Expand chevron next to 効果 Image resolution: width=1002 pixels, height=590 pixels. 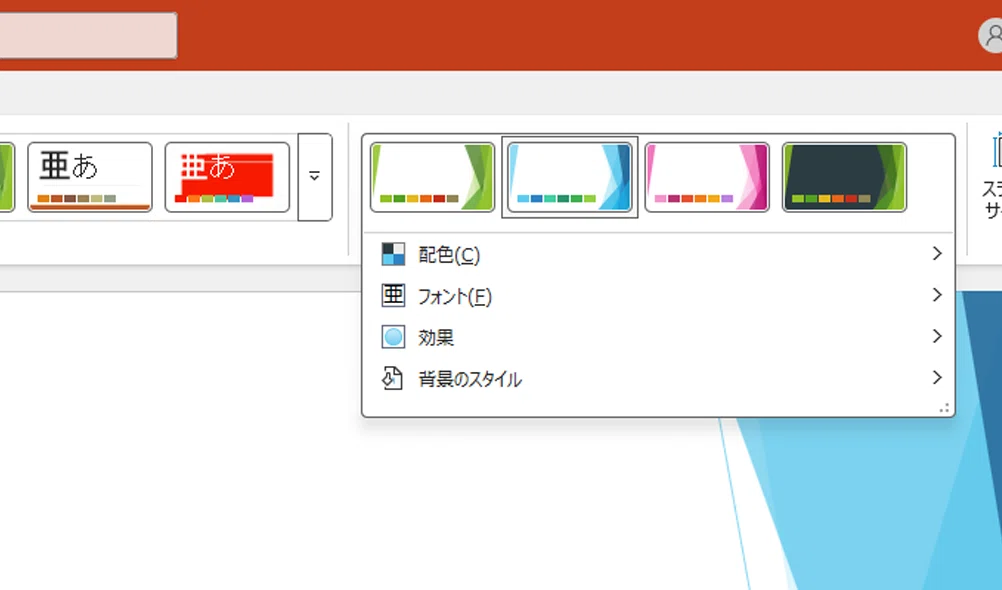tap(937, 336)
